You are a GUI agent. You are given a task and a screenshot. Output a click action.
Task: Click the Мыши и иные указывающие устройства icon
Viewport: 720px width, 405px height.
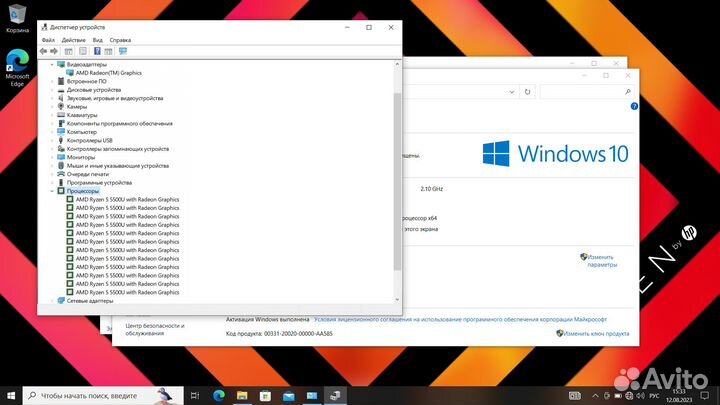click(x=61, y=165)
